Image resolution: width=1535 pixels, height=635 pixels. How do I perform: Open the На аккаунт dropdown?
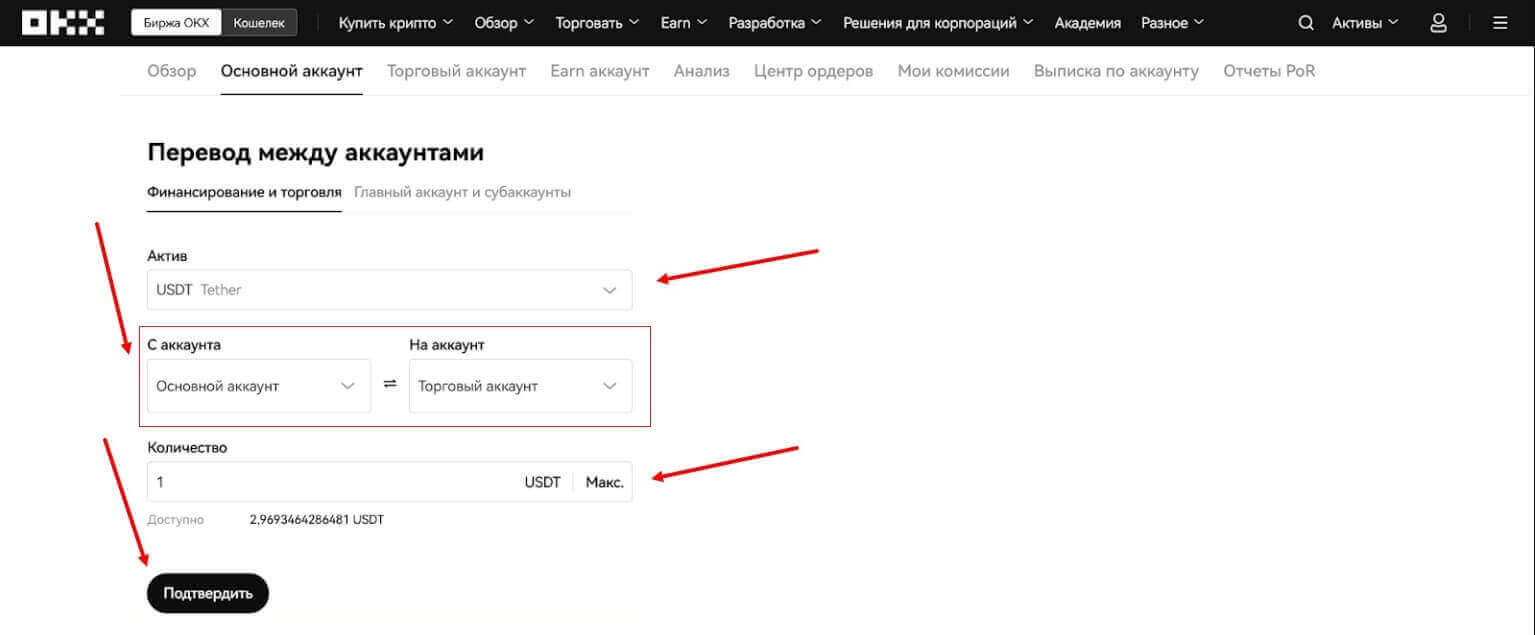point(520,386)
